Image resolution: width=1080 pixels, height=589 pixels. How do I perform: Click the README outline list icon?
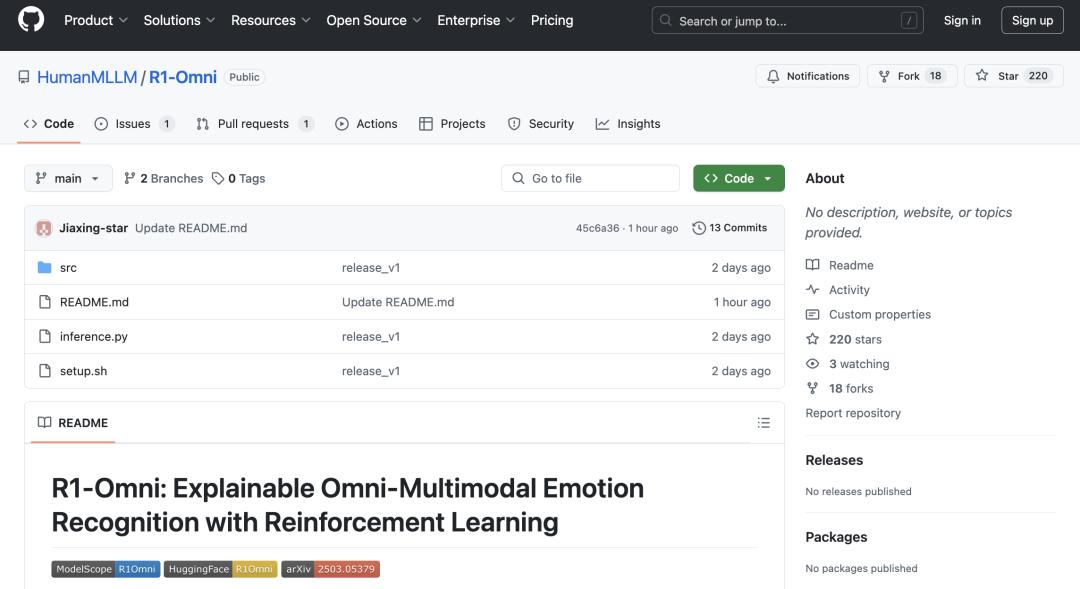coord(764,423)
